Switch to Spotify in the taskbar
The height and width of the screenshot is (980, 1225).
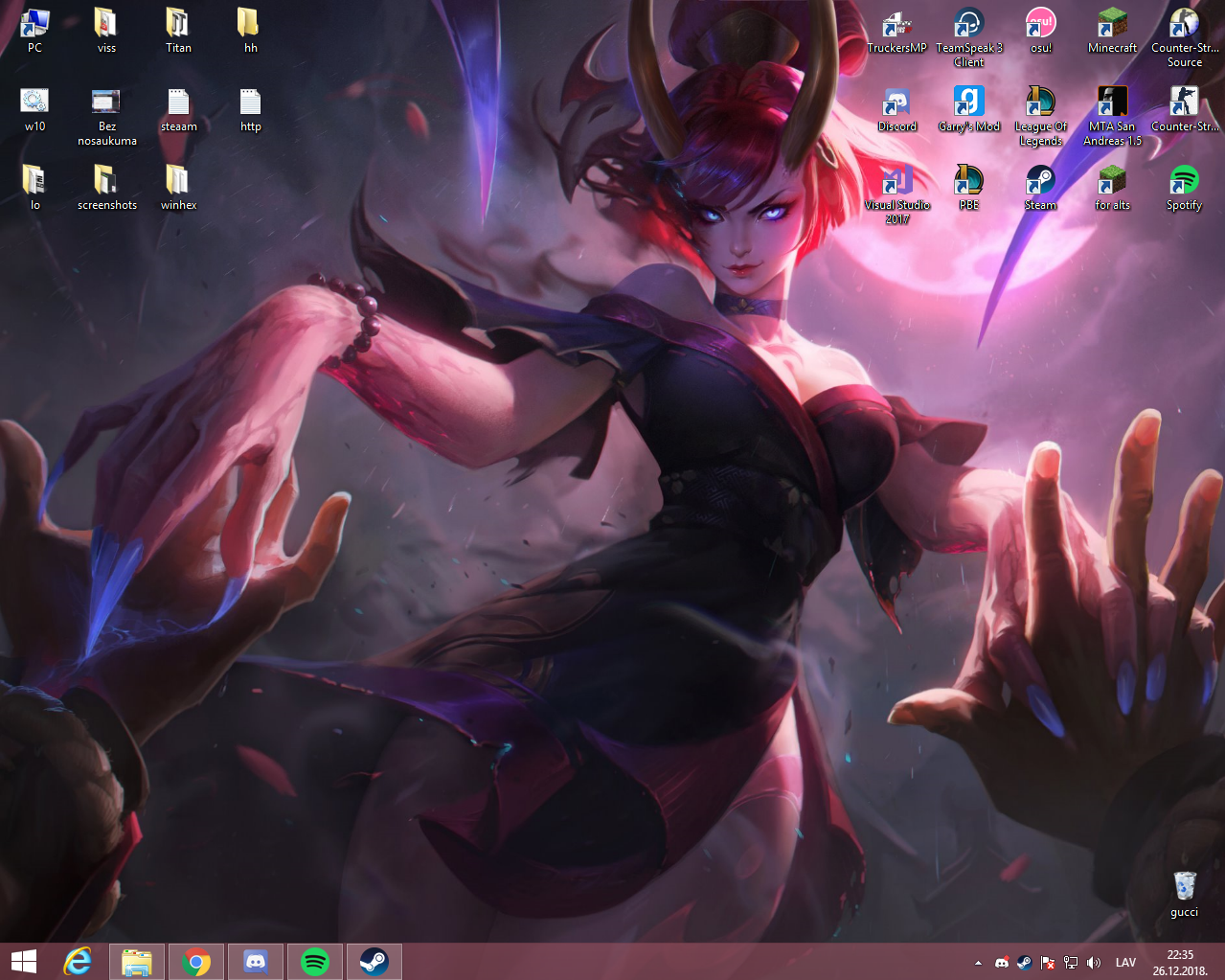click(315, 962)
